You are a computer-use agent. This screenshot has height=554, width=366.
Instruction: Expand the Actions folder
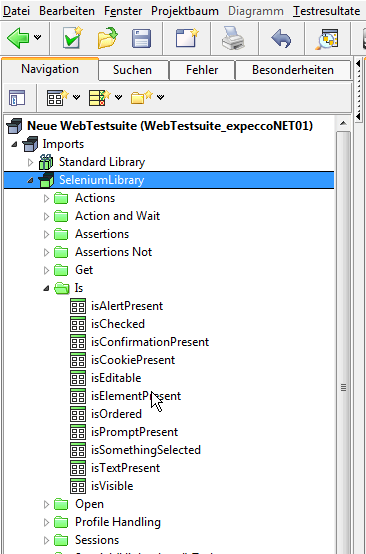(x=46, y=199)
